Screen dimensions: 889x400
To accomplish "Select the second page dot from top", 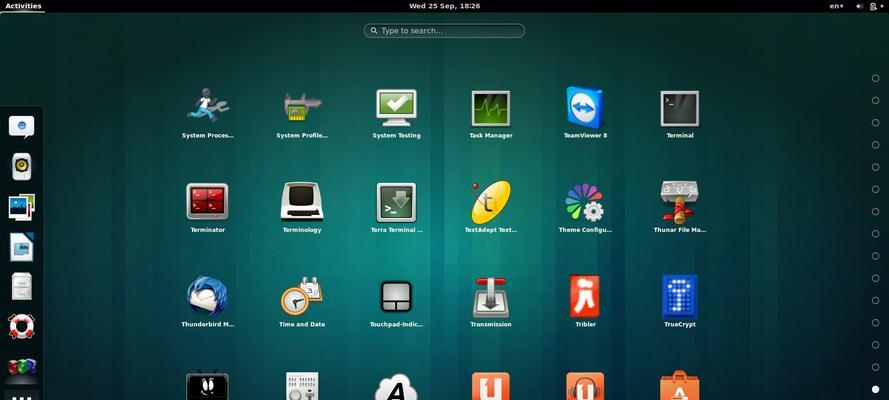I will pos(875,100).
